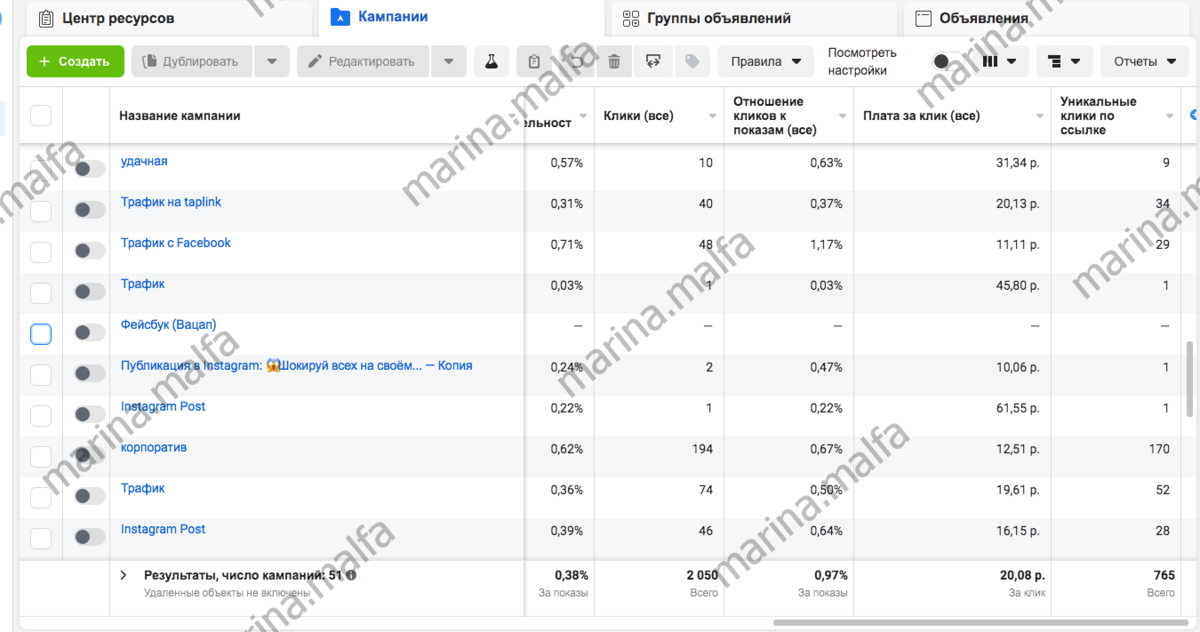Open the Правила dropdown
Viewport: 1200px width, 632px height.
pyautogui.click(x=766, y=61)
